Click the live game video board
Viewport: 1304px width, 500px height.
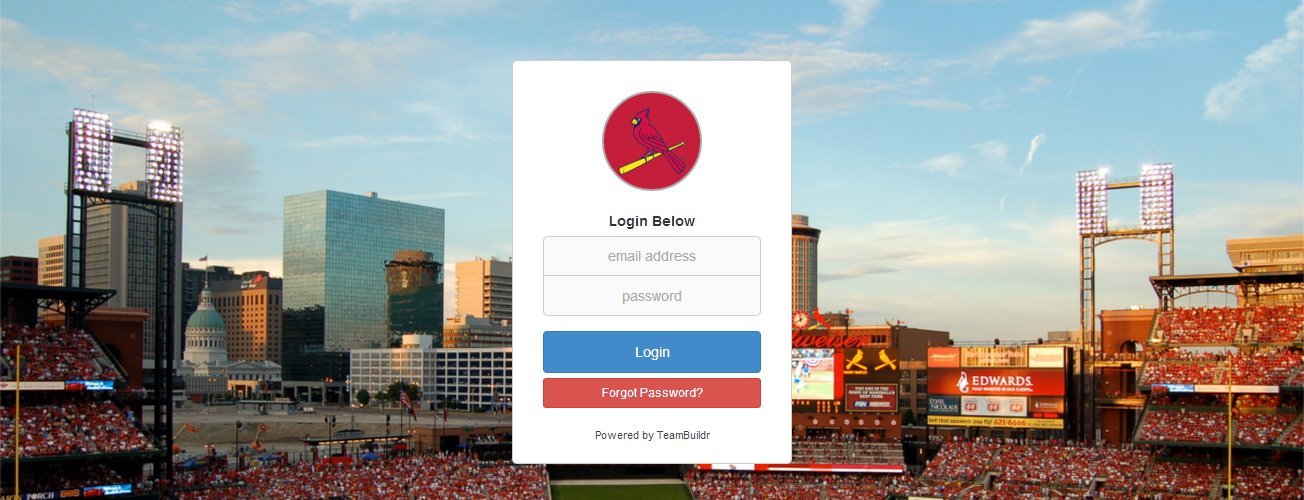pyautogui.click(x=813, y=375)
